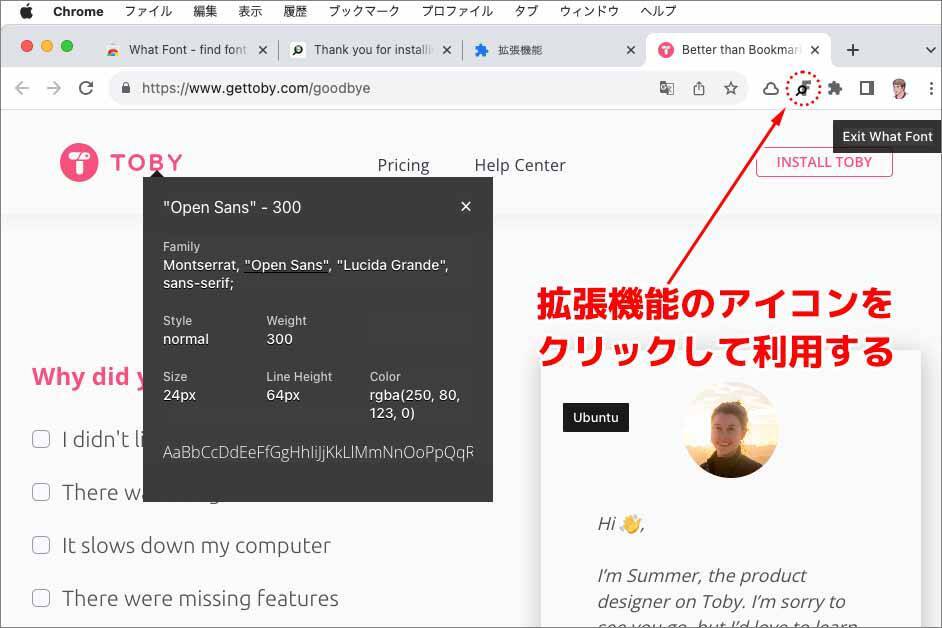Click the INSTALL TOBY button
Image resolution: width=942 pixels, height=628 pixels.
tap(824, 162)
